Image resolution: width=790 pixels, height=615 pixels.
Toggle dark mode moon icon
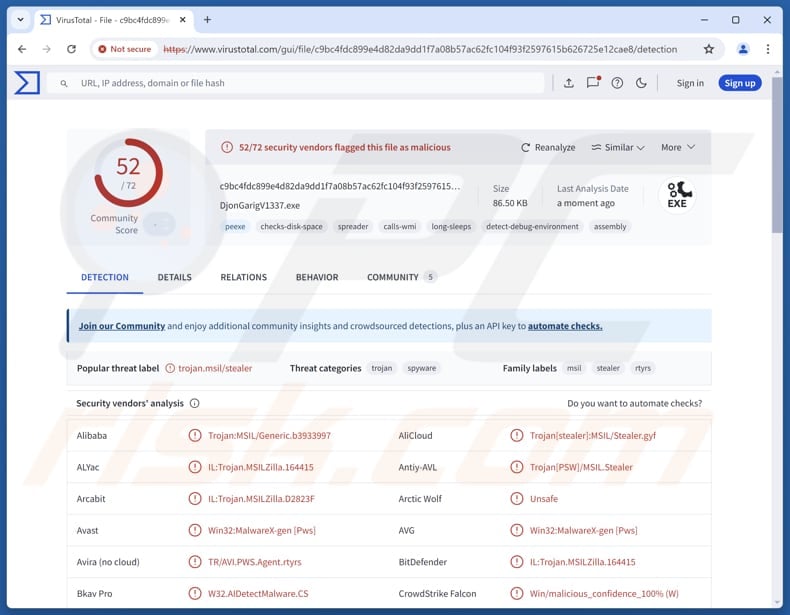click(x=641, y=83)
